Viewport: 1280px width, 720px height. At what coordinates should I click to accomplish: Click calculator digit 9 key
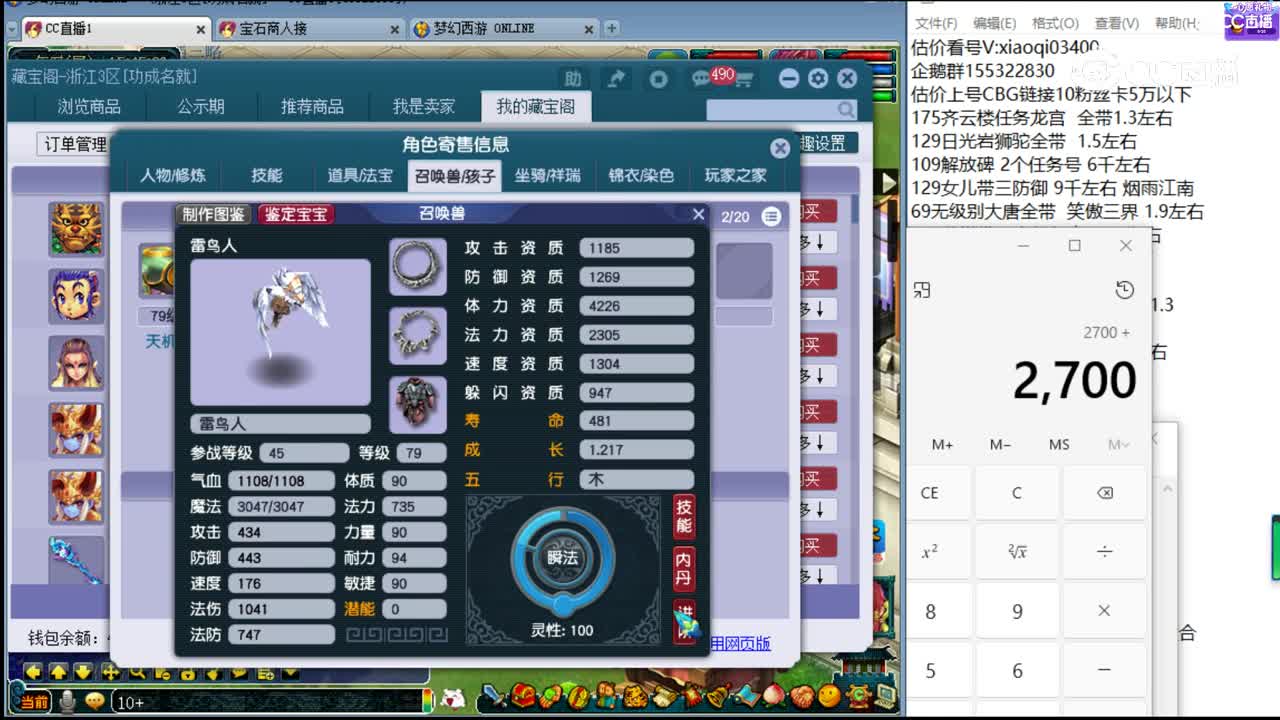click(x=1017, y=611)
